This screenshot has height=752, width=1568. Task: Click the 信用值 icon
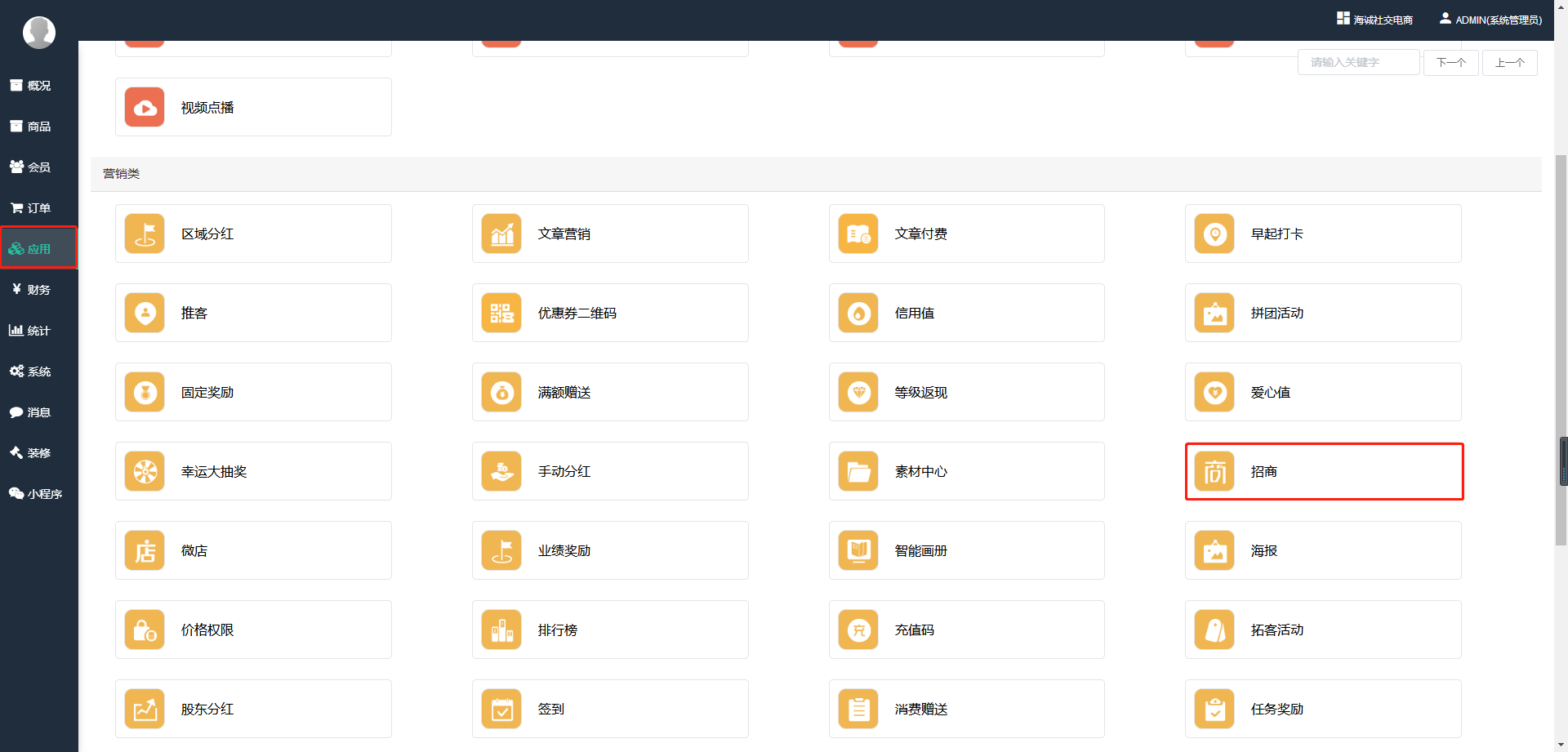coord(858,314)
